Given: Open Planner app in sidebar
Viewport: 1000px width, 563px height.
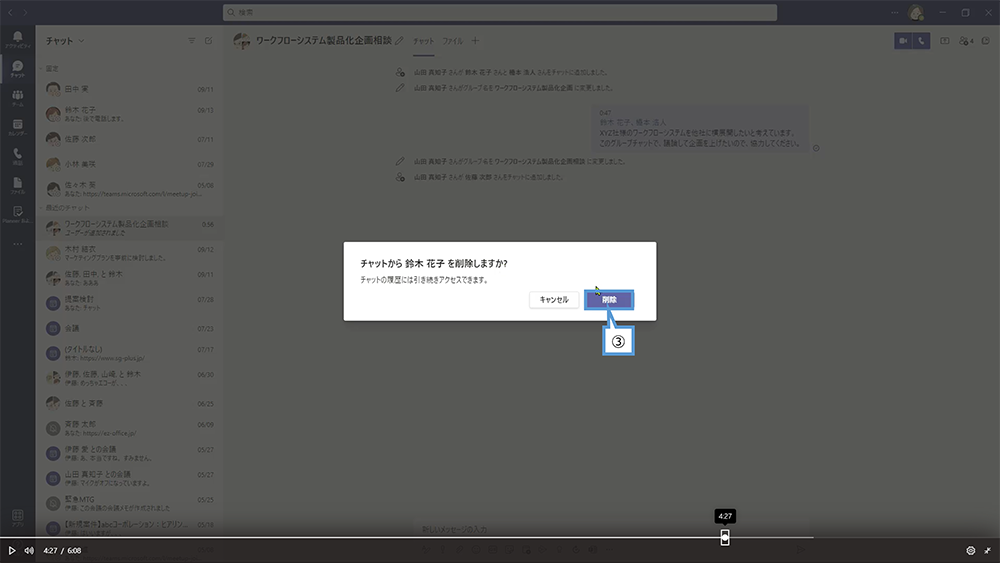Looking at the screenshot, I should point(17,214).
